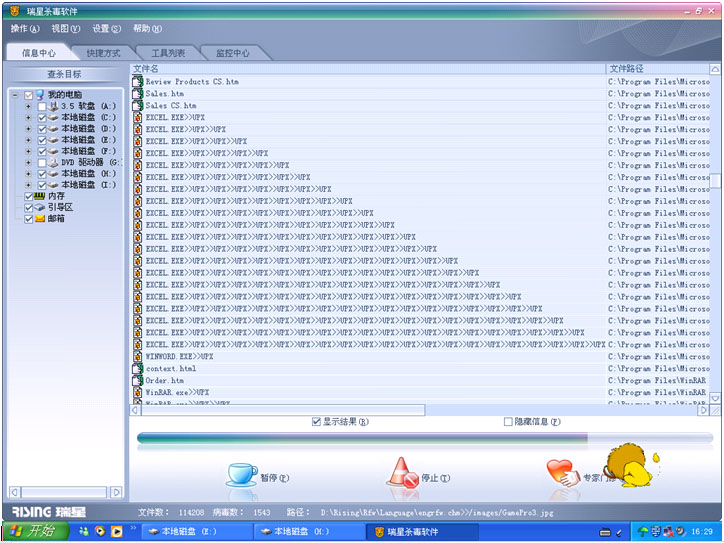Click the file icon next to context.html
The image size is (724, 543).
click(138, 368)
